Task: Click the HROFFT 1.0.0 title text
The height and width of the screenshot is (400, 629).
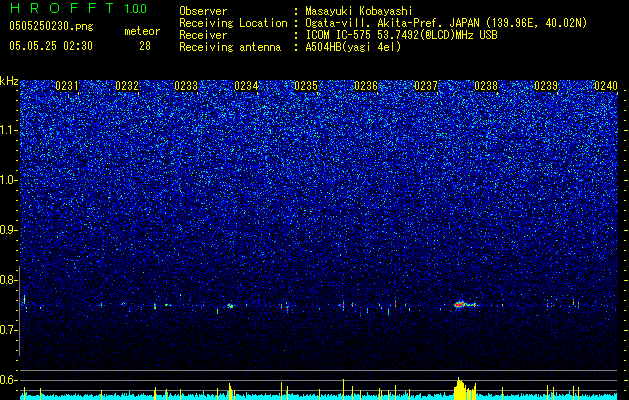Action: click(79, 8)
